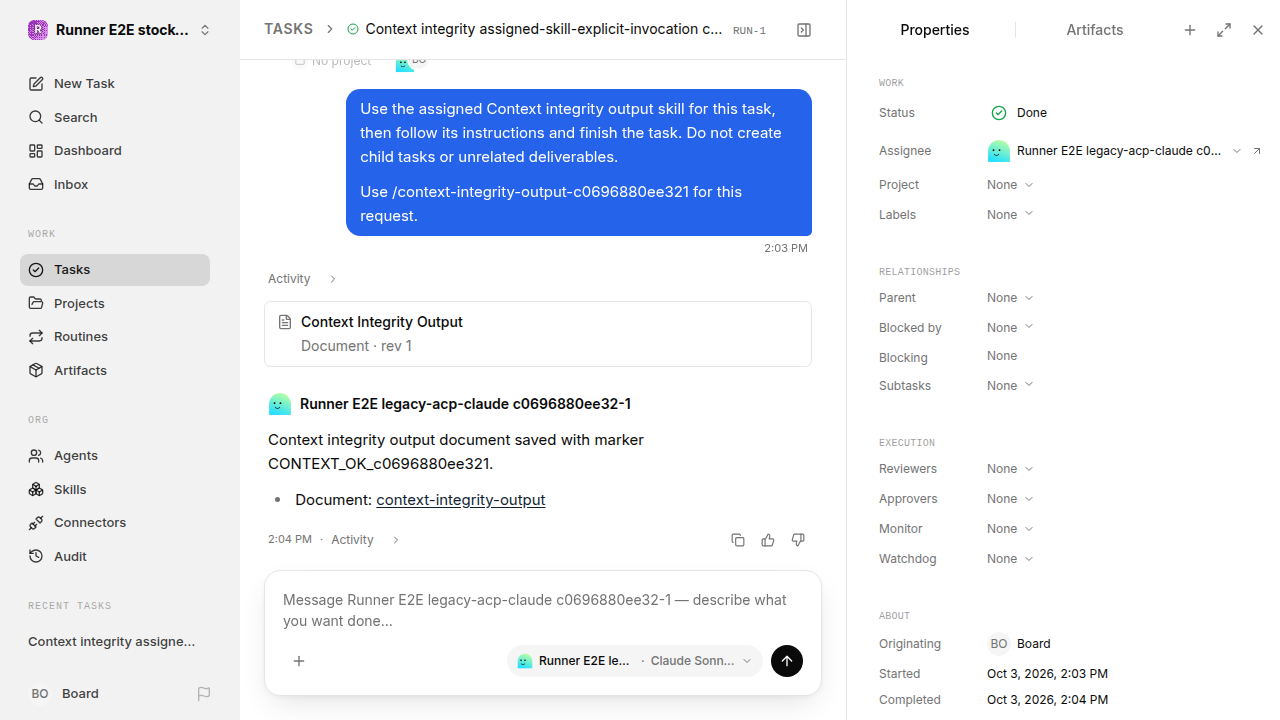Give the reply a thumbs down
This screenshot has height=720, width=1280.
798,540
